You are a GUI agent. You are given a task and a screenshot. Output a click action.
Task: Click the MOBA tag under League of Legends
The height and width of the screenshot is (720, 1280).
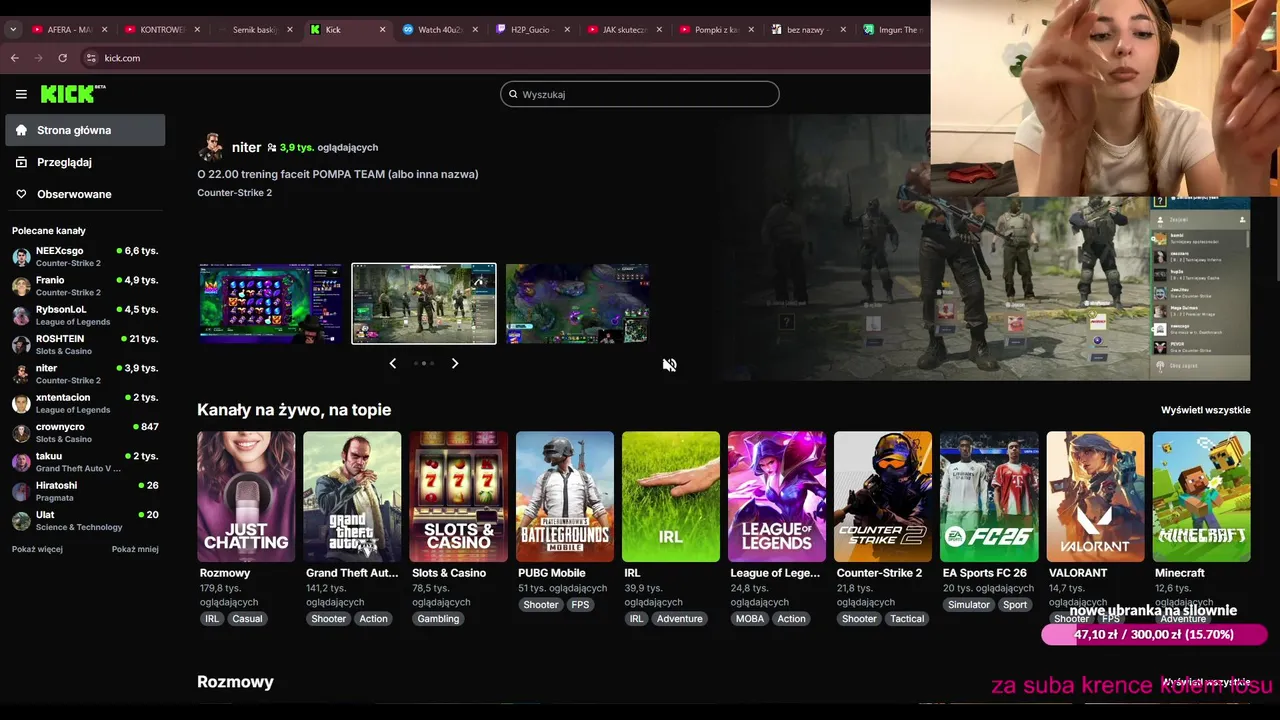tap(750, 619)
